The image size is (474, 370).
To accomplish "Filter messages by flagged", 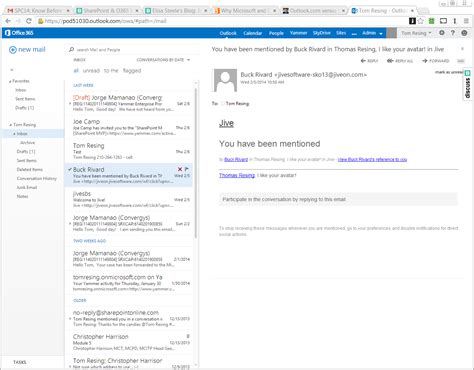I will click(x=132, y=71).
